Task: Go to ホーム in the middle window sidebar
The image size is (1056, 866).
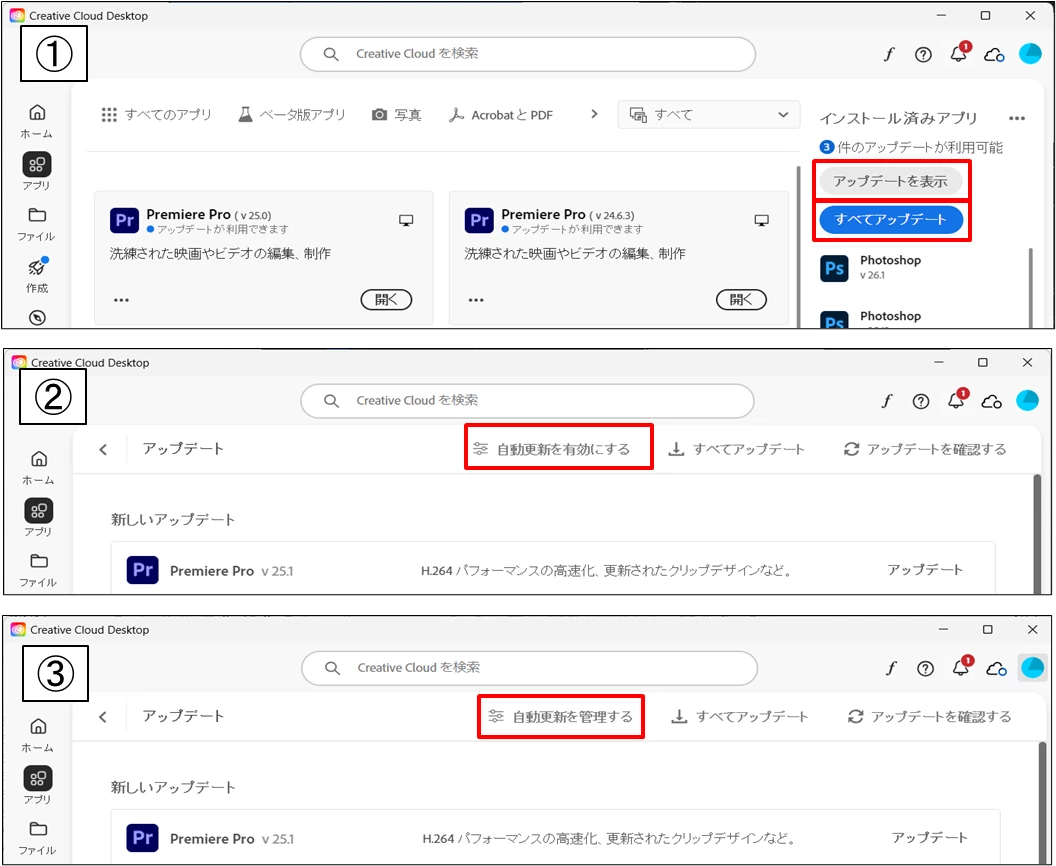Action: pyautogui.click(x=38, y=468)
